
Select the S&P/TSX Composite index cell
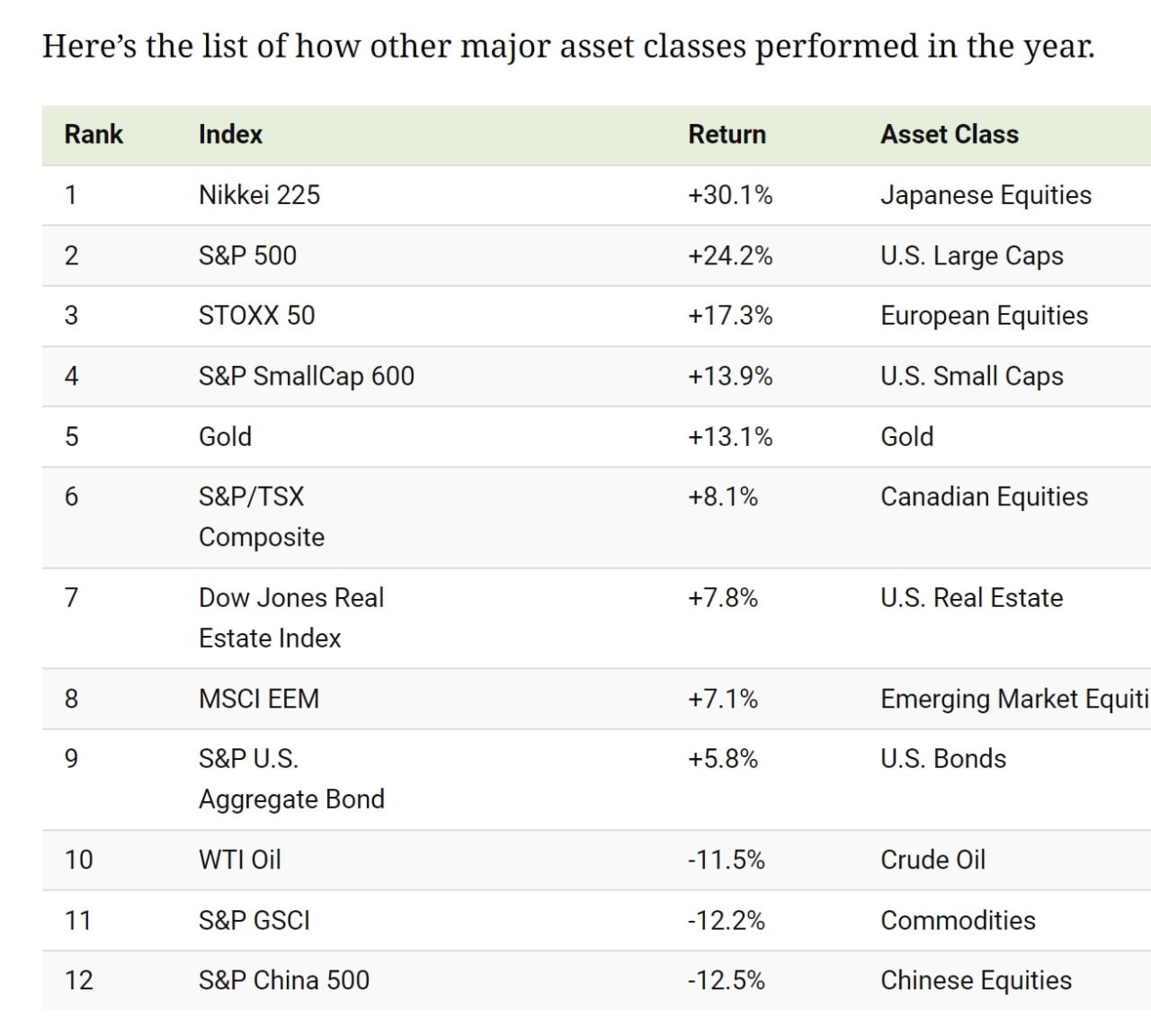pyautogui.click(x=261, y=516)
